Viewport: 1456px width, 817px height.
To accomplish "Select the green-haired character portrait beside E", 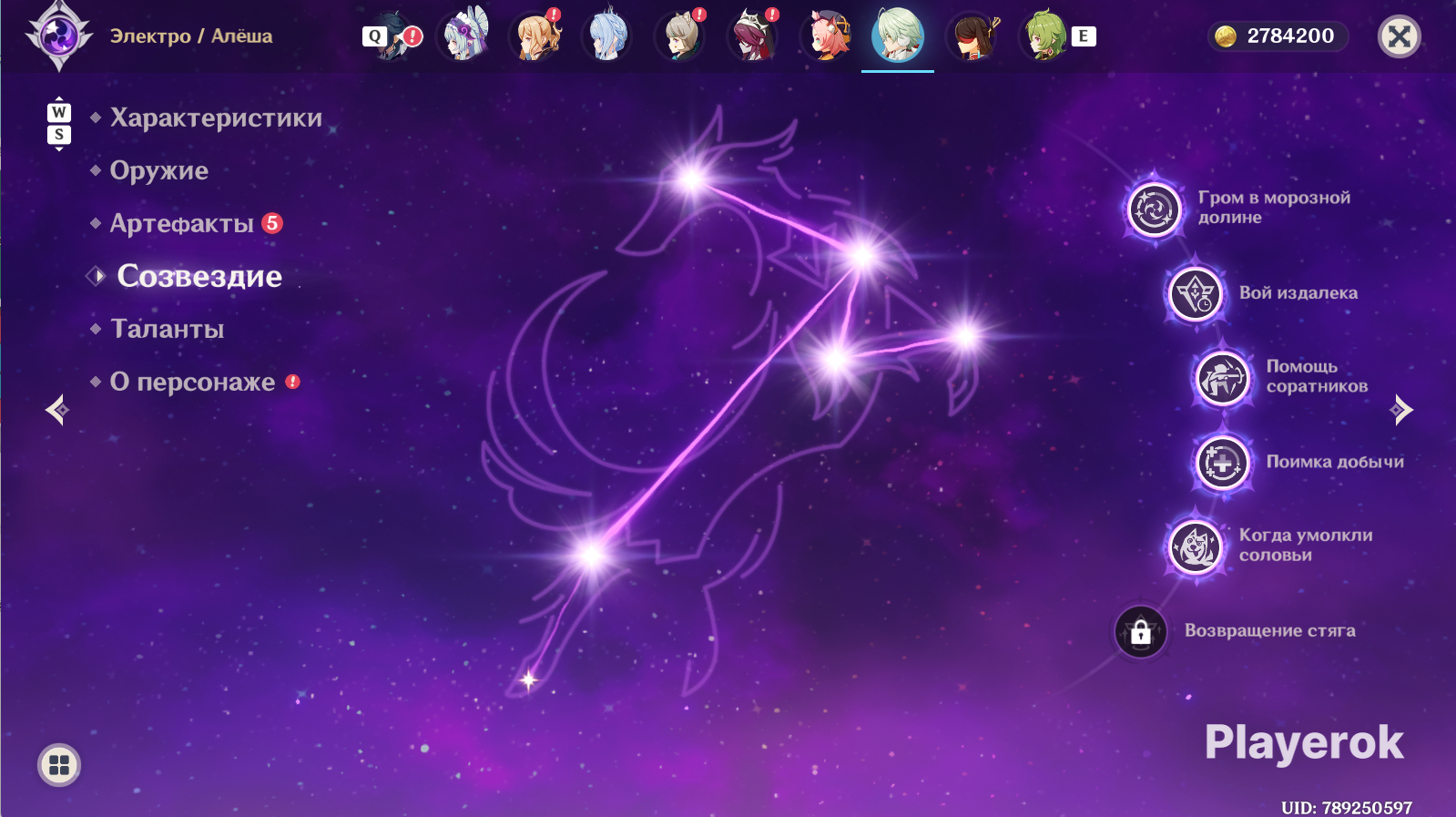I will [1044, 36].
